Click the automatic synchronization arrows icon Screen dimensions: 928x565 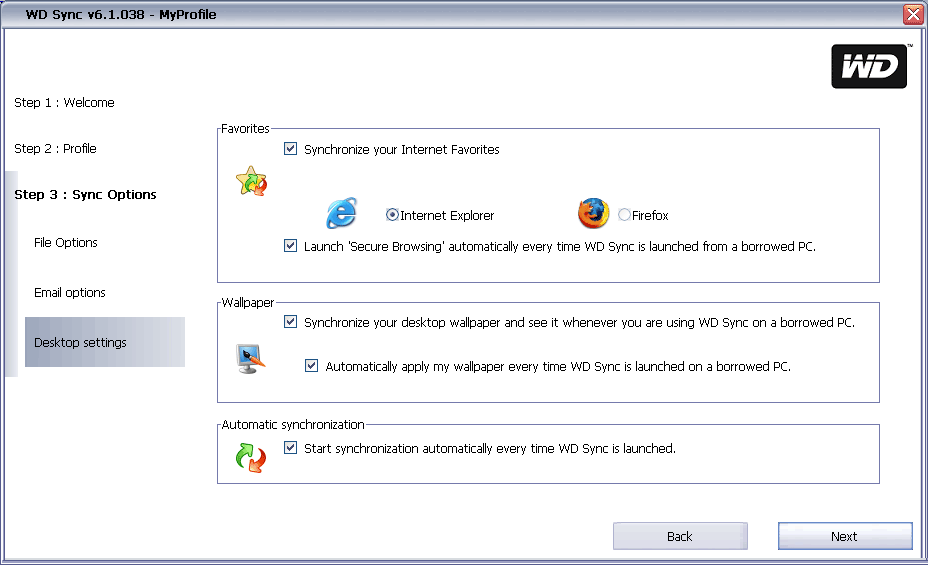250,457
